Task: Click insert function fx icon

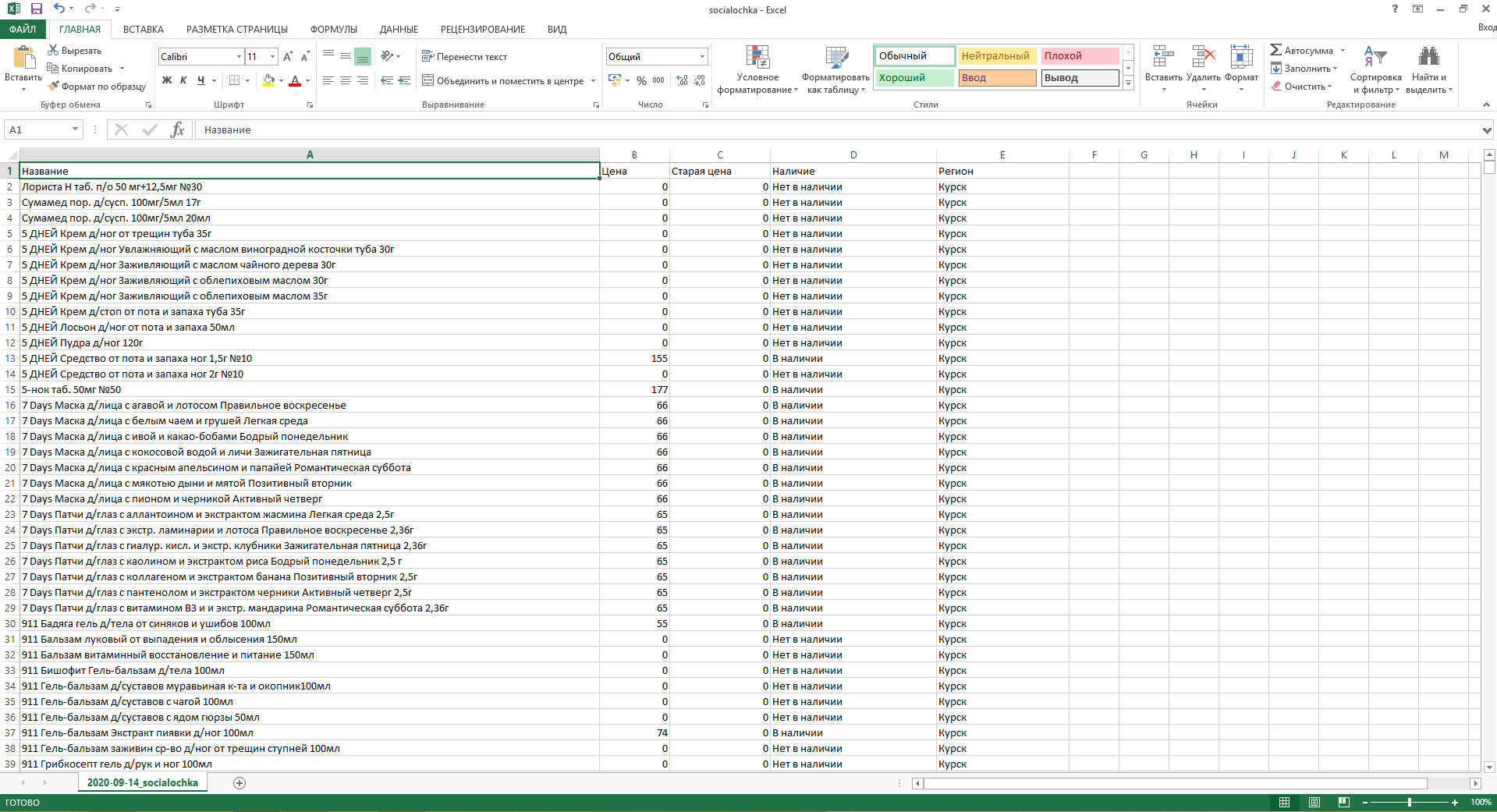Action: (177, 129)
